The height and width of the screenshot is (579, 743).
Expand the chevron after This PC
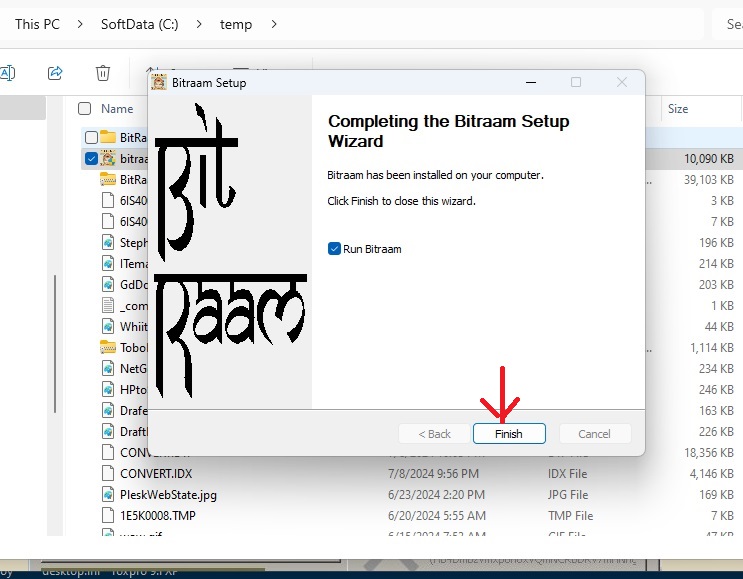coord(80,24)
